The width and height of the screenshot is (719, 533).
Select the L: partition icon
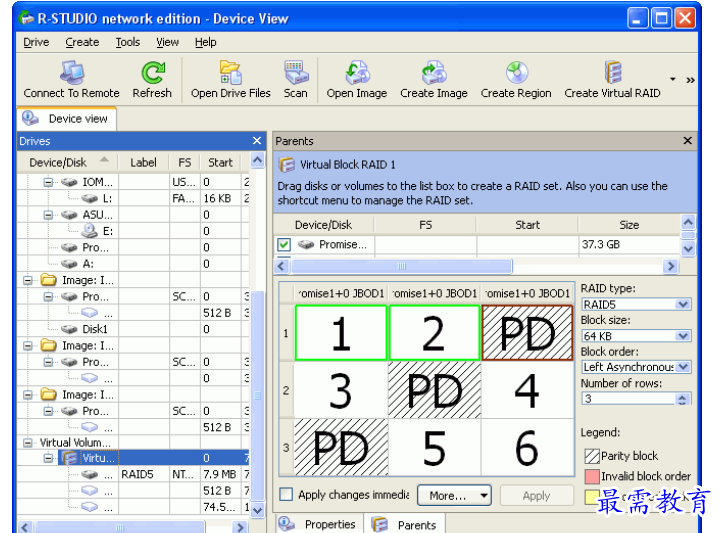(x=89, y=198)
